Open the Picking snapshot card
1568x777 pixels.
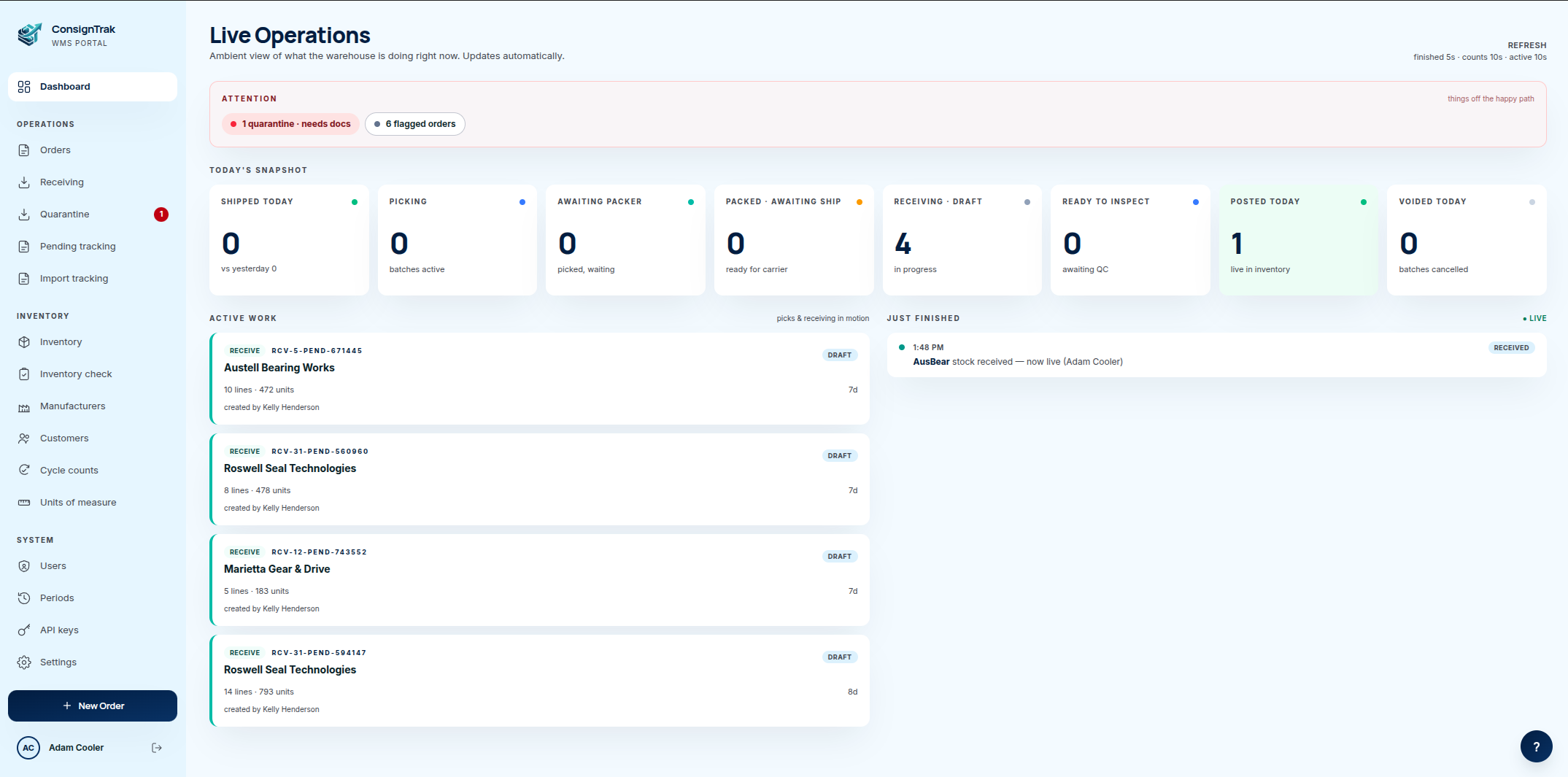click(457, 240)
